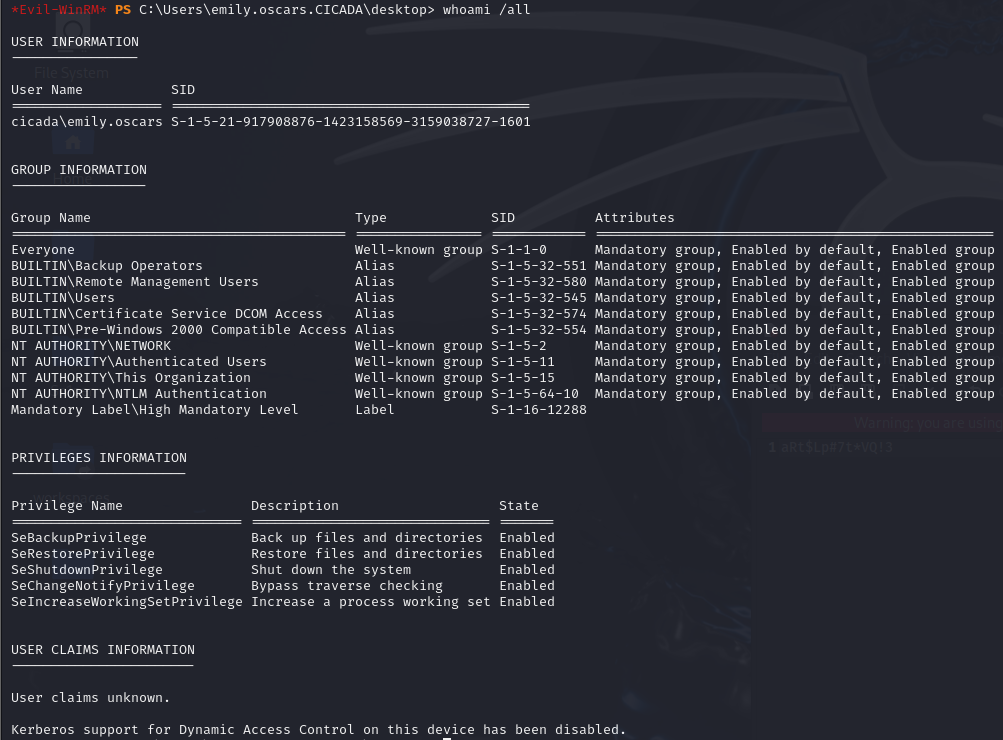Click the SID S-1-16-12288 value

[539, 410]
